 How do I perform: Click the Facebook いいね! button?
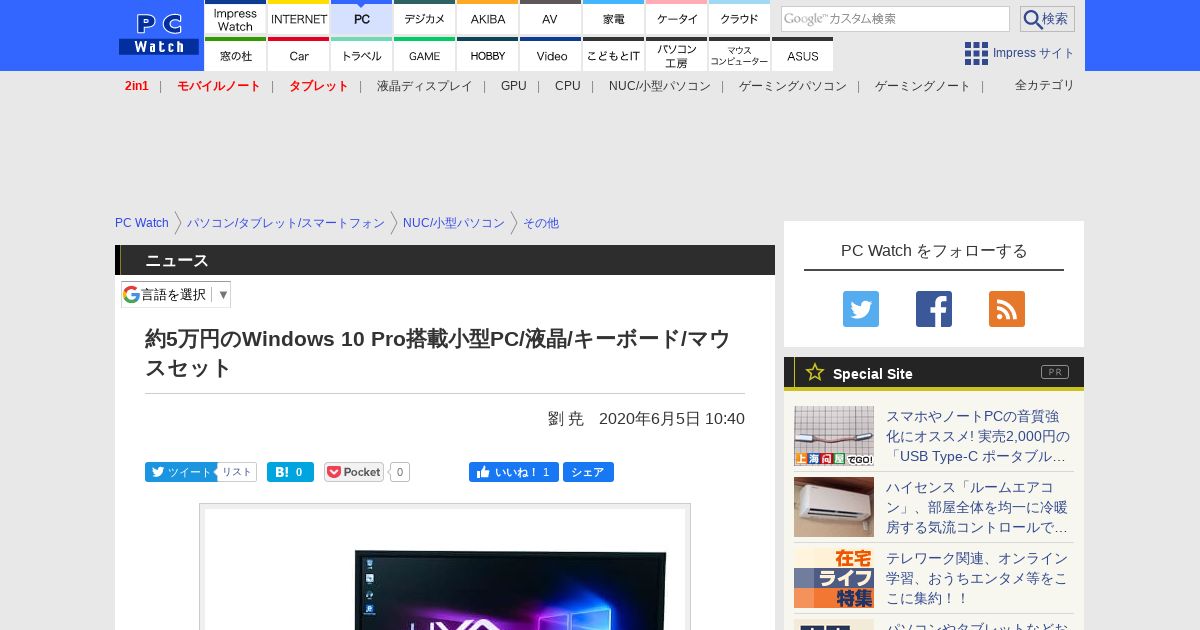coord(514,472)
